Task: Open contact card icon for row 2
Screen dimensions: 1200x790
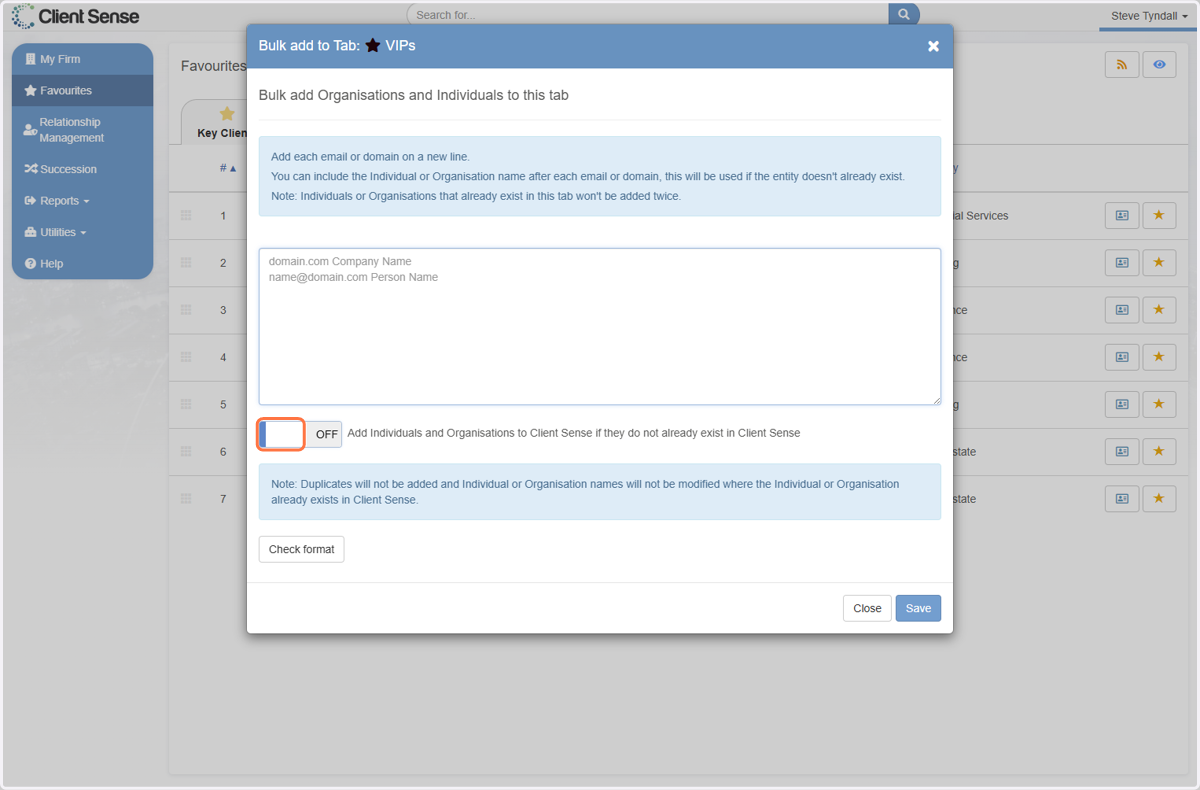Action: tap(1122, 262)
